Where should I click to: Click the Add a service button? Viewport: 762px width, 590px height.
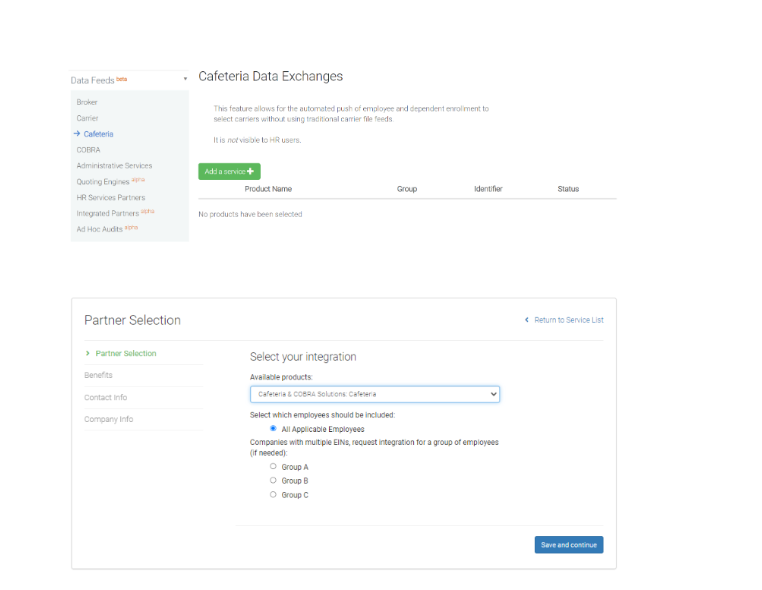click(229, 172)
